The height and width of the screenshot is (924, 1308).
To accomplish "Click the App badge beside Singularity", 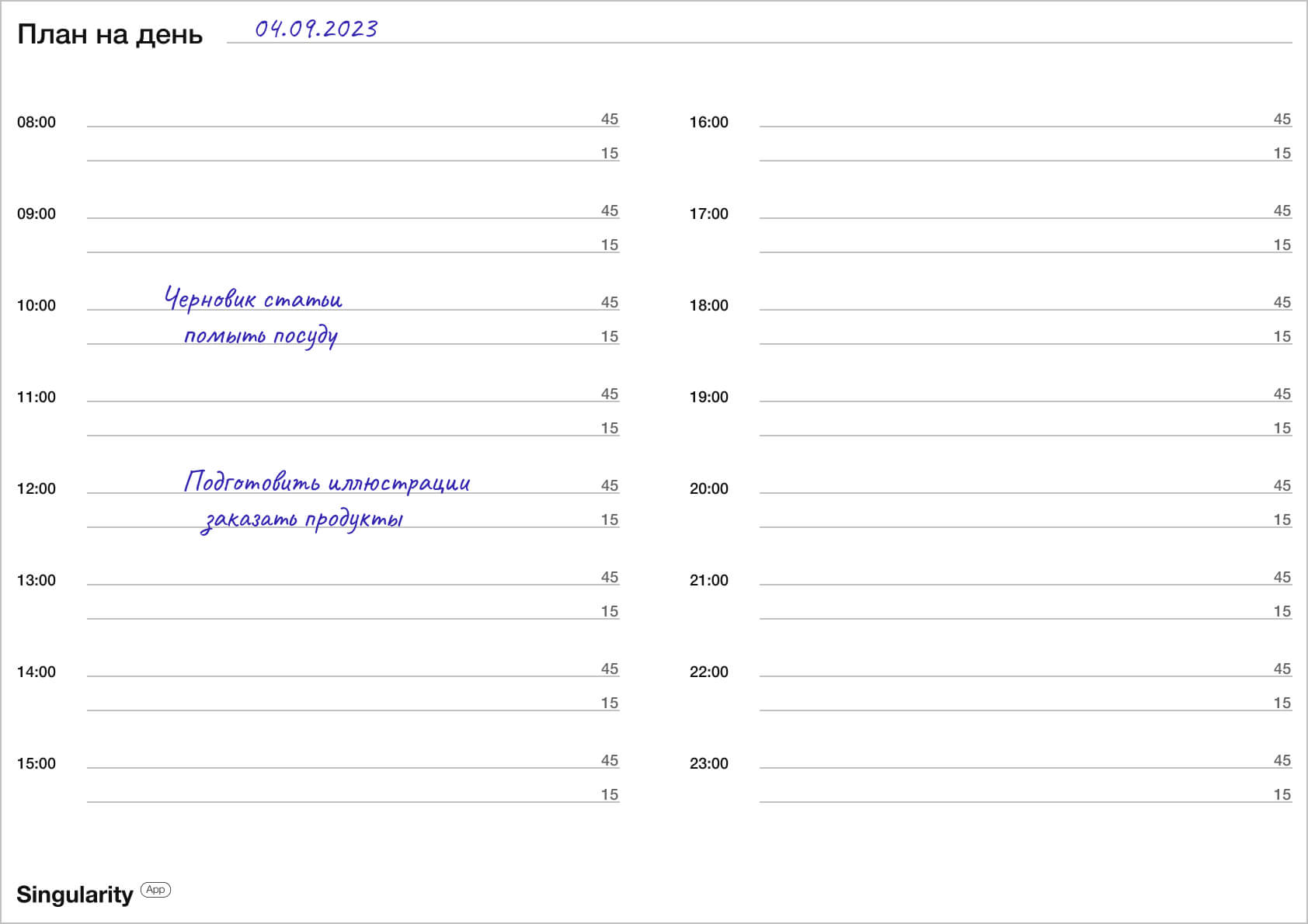I will [x=155, y=890].
